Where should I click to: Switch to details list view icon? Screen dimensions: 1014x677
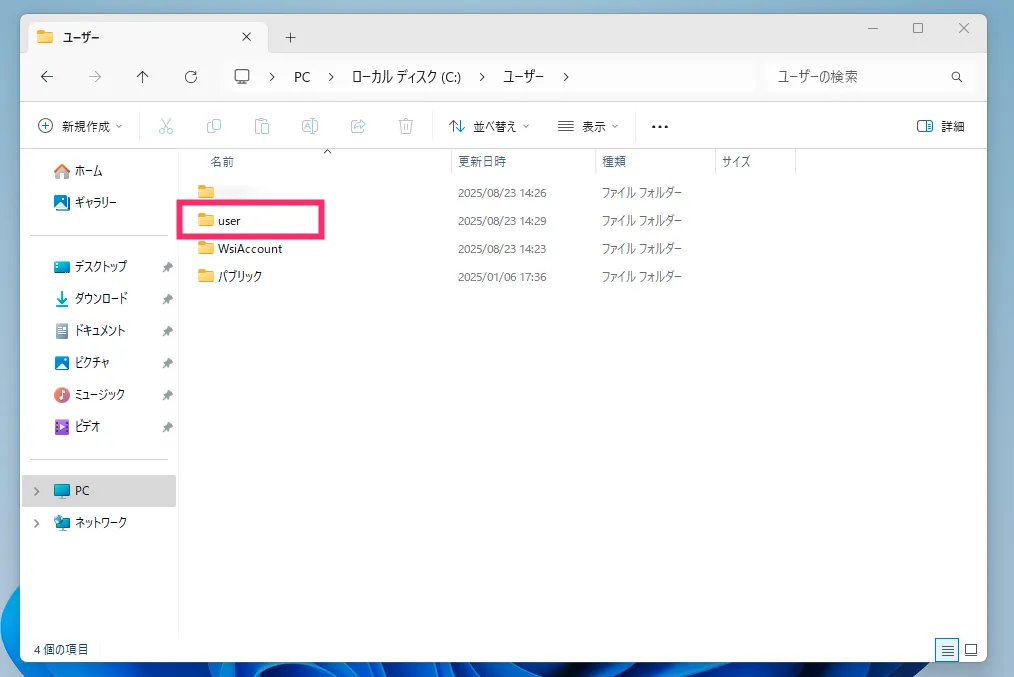click(x=947, y=650)
